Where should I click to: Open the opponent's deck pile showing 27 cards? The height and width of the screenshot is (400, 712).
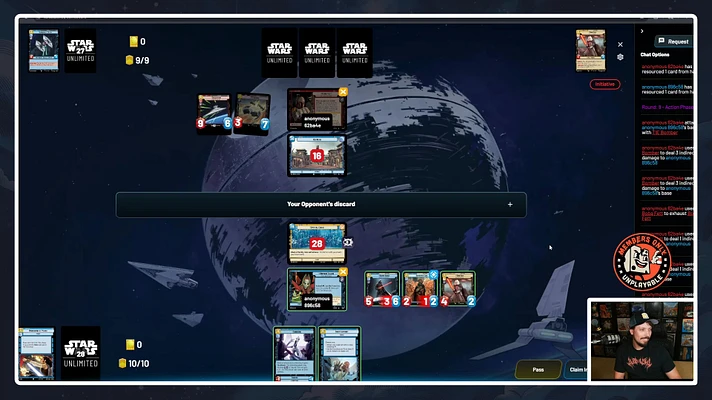tap(80, 50)
